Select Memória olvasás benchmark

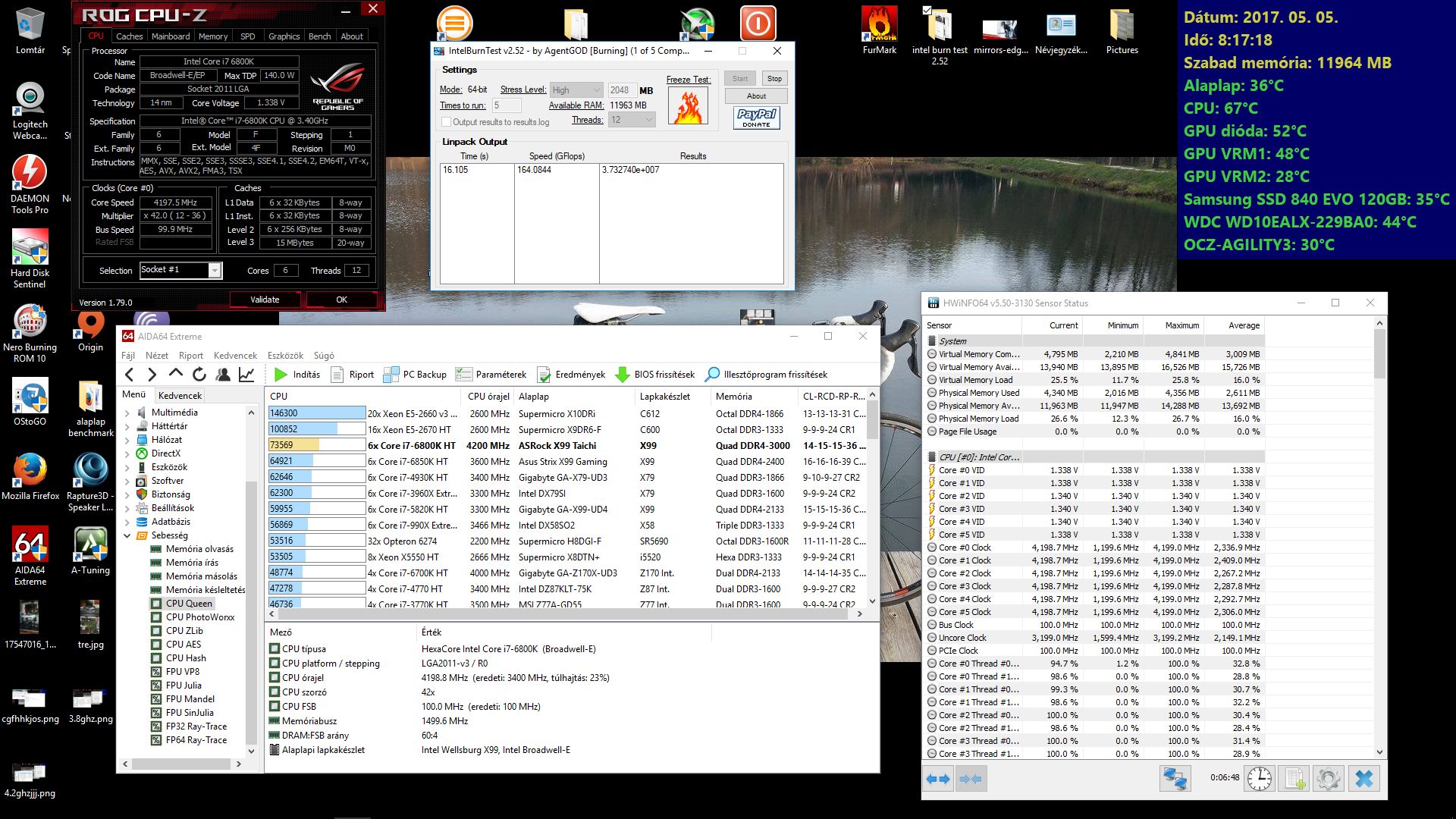(199, 549)
